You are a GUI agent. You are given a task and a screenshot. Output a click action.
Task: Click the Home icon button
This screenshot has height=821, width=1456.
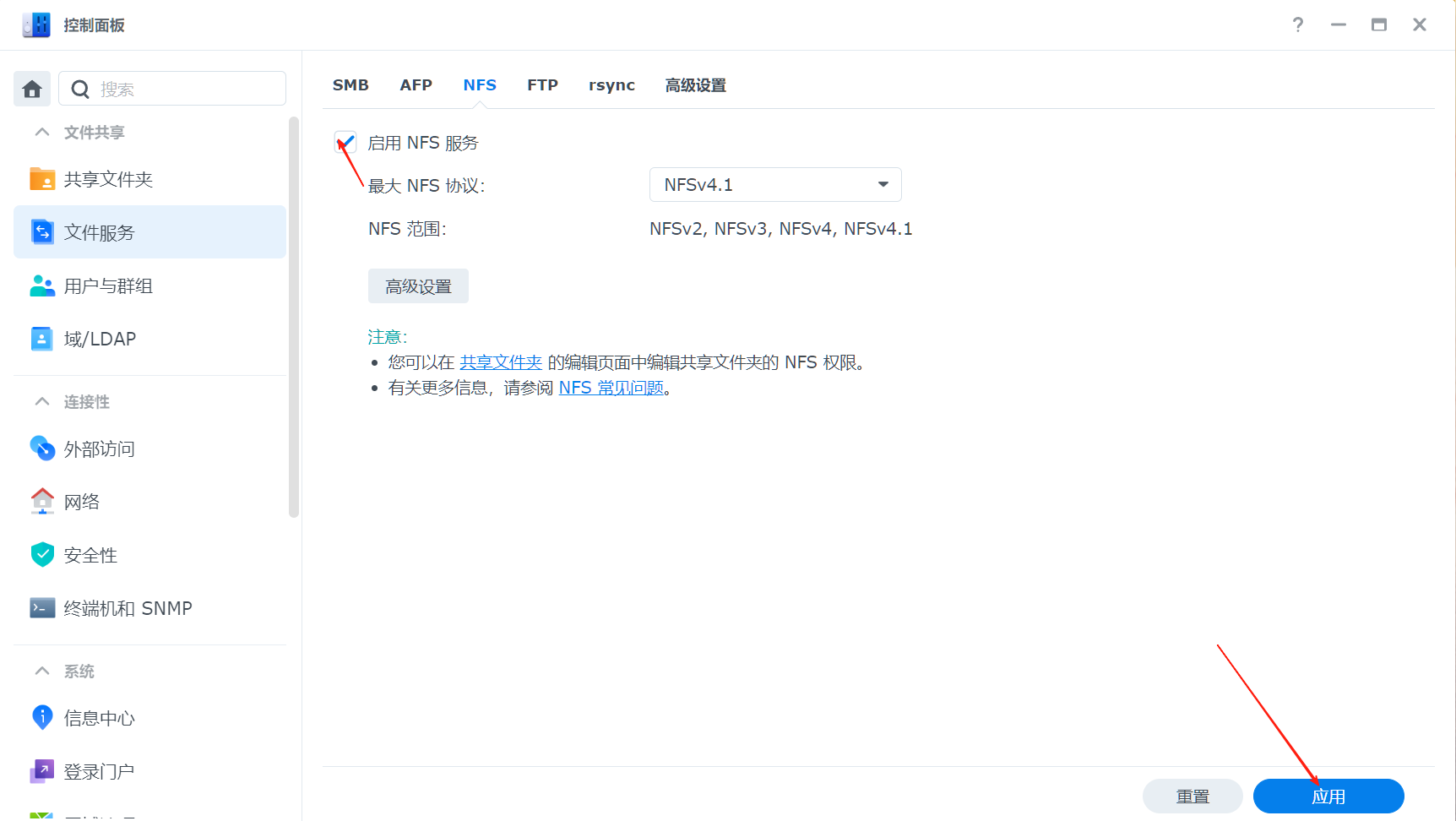(32, 89)
